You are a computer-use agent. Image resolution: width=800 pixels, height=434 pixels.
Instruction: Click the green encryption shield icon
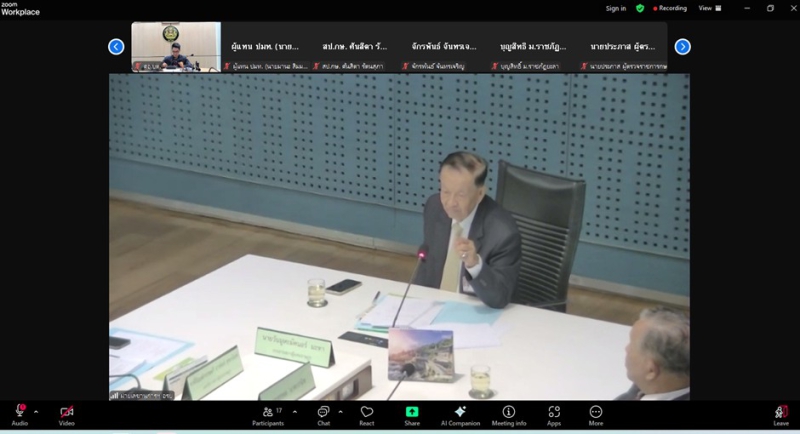(x=640, y=8)
